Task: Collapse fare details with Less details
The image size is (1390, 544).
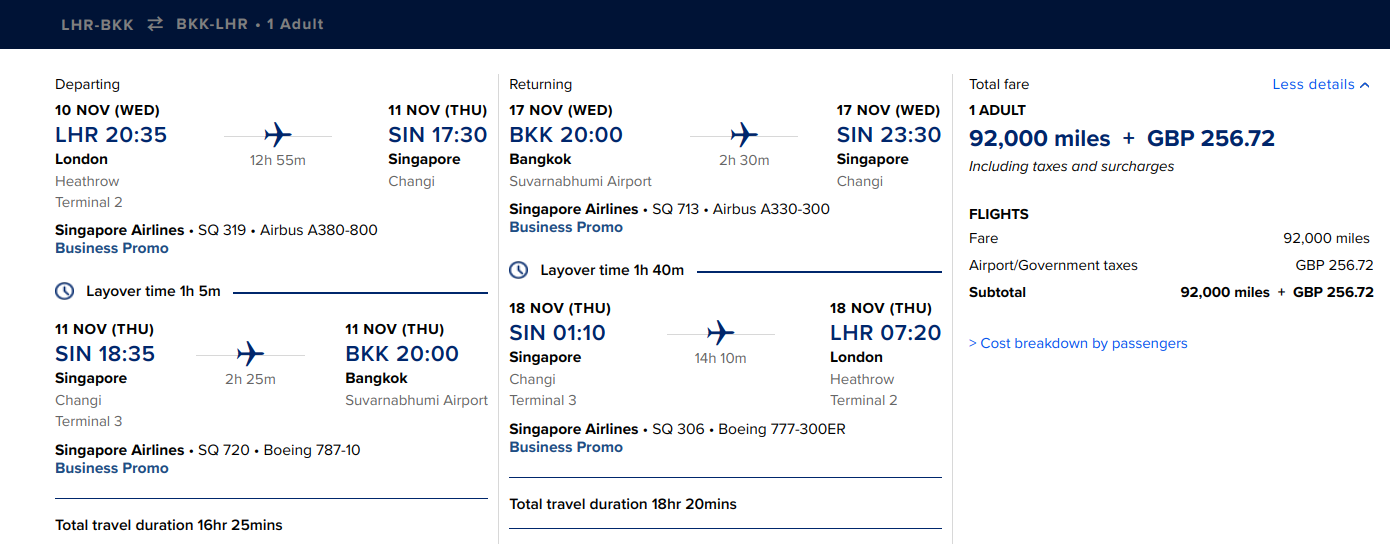Action: tap(1313, 85)
